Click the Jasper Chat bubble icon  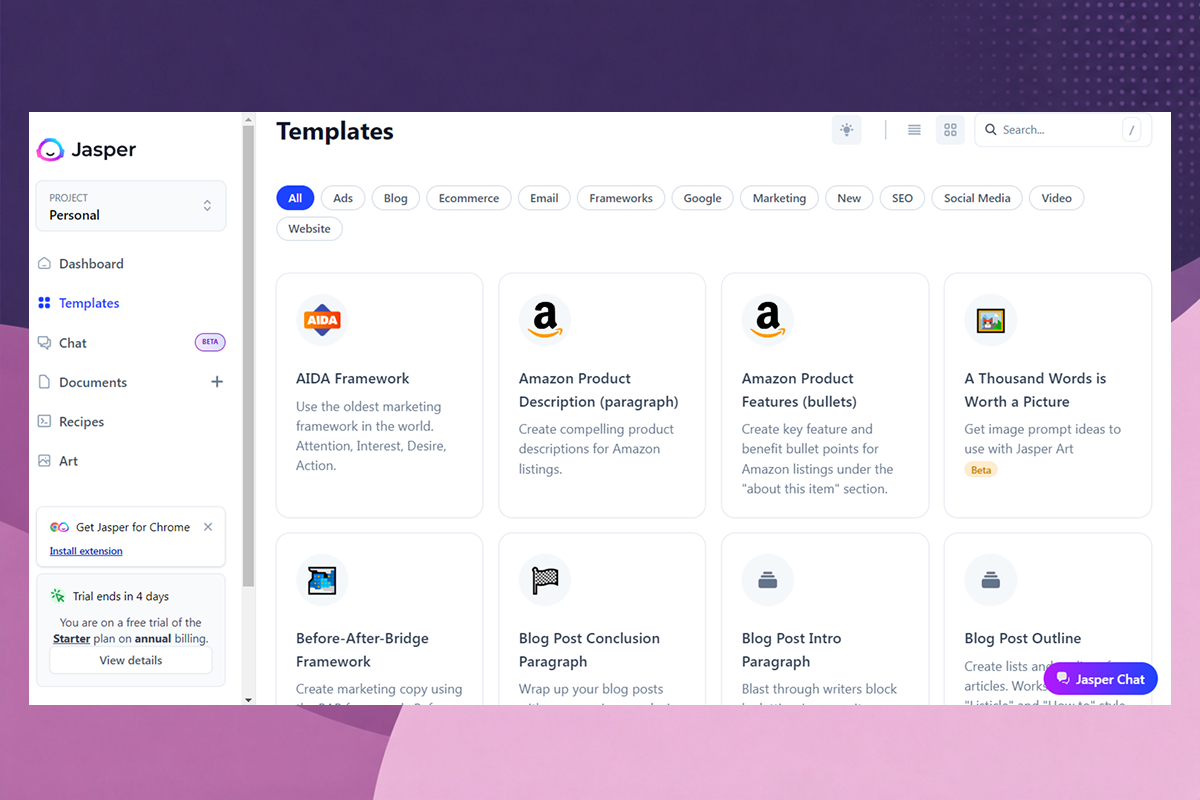[x=1063, y=679]
